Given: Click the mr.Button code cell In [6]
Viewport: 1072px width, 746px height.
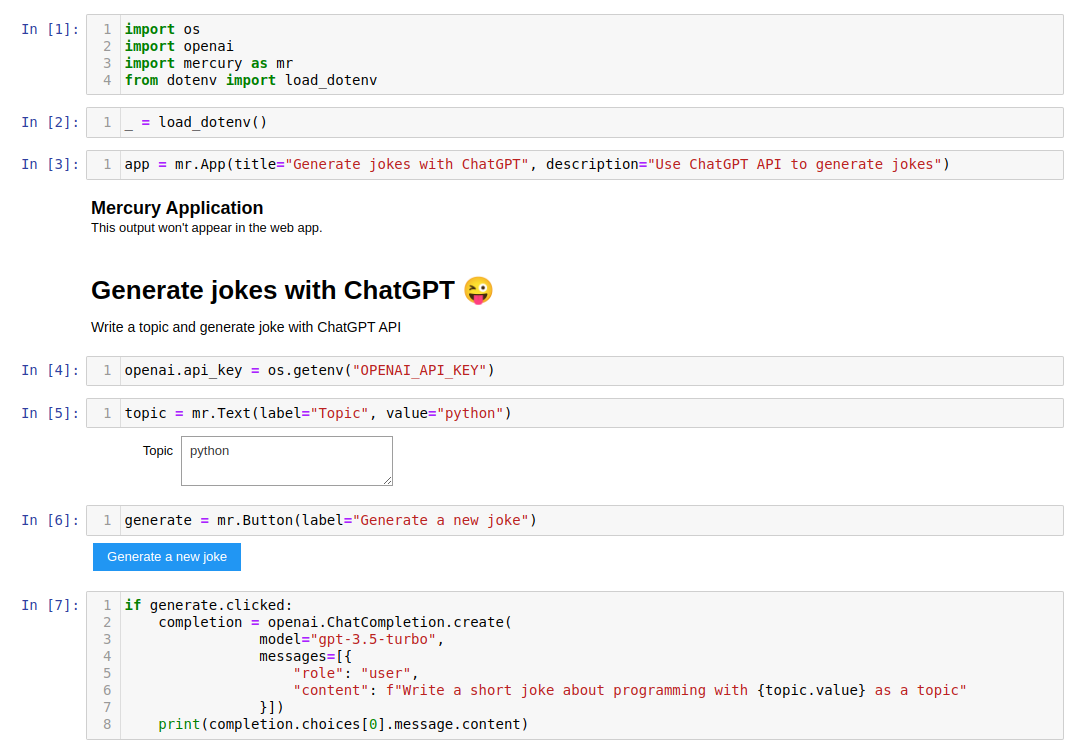Looking at the screenshot, I should pyautogui.click(x=574, y=520).
